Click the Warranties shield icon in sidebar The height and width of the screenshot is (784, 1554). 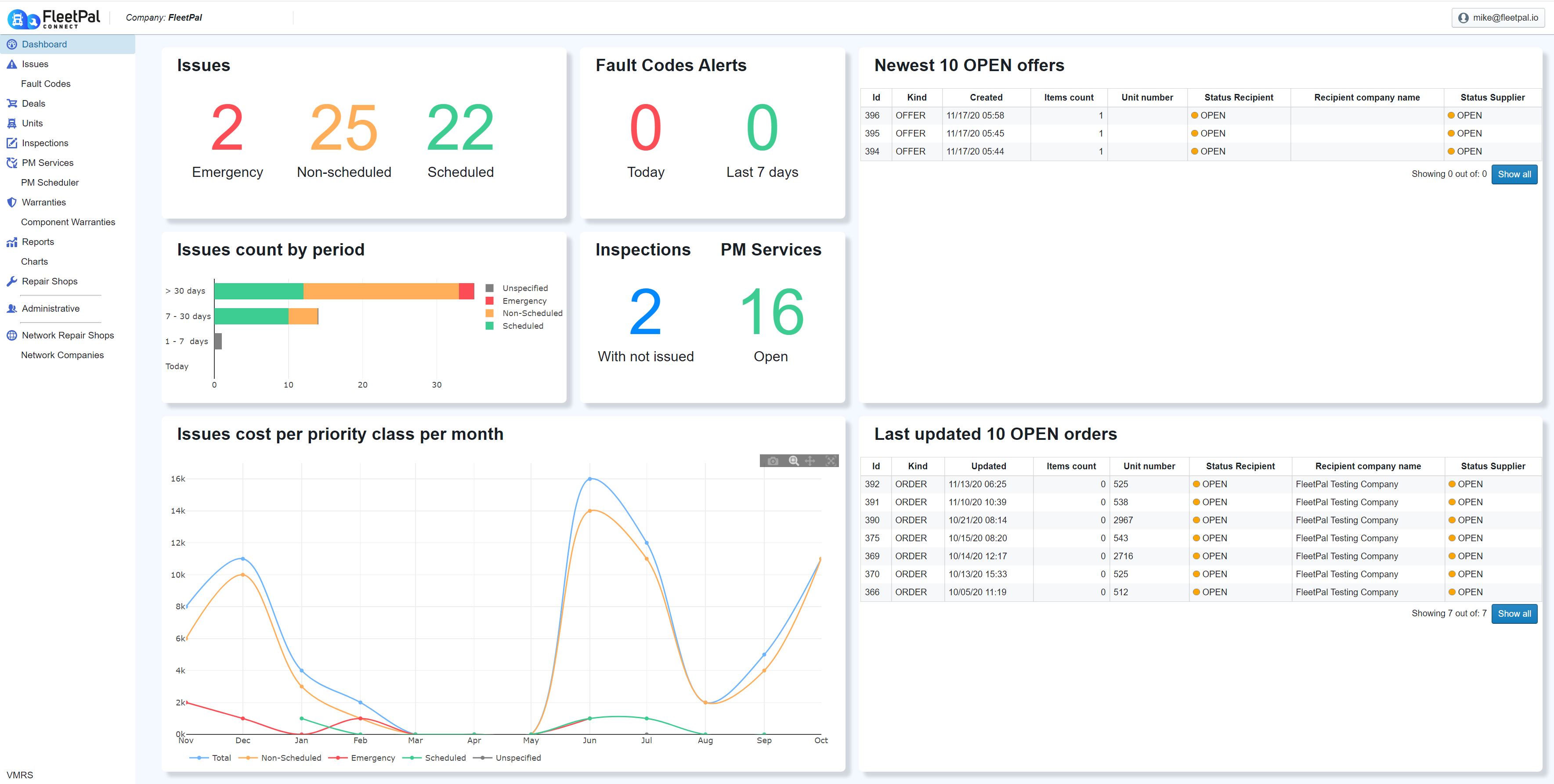11,202
